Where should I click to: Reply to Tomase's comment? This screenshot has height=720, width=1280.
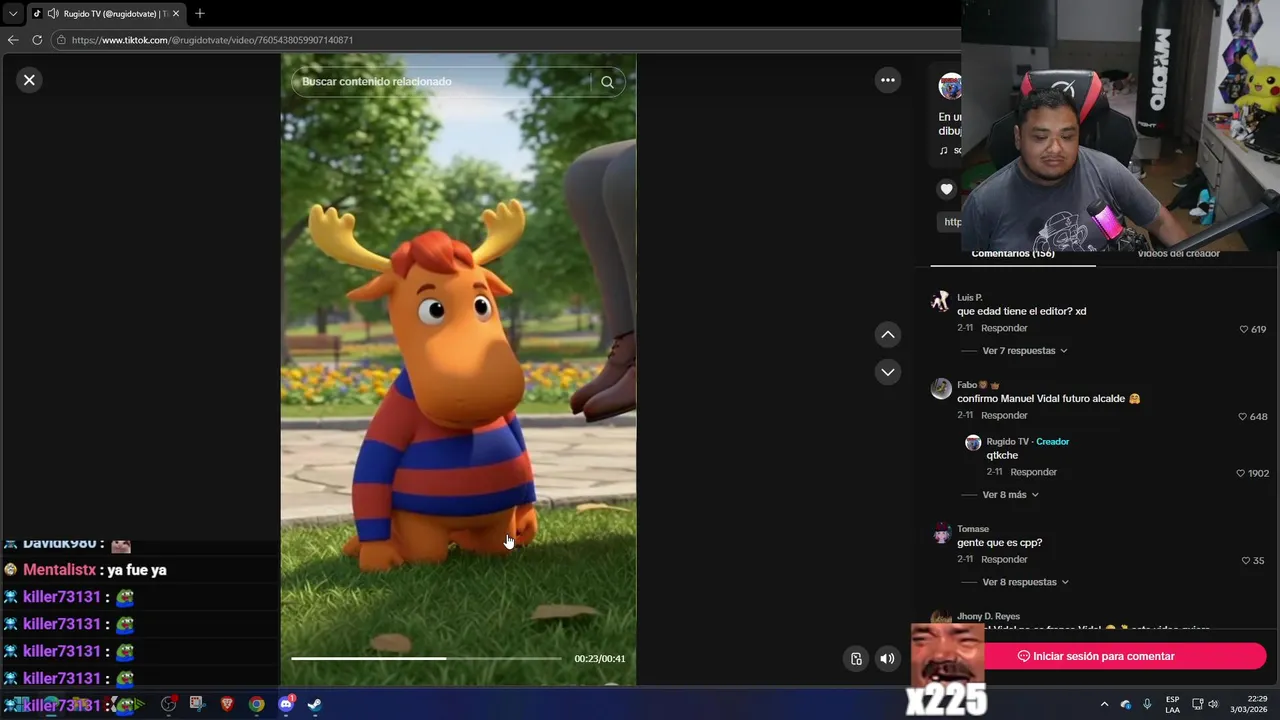coord(1004,559)
